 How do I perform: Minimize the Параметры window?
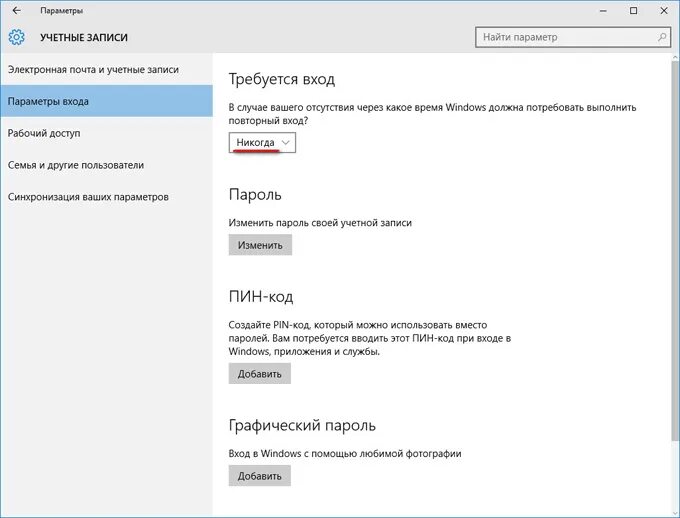pos(603,11)
